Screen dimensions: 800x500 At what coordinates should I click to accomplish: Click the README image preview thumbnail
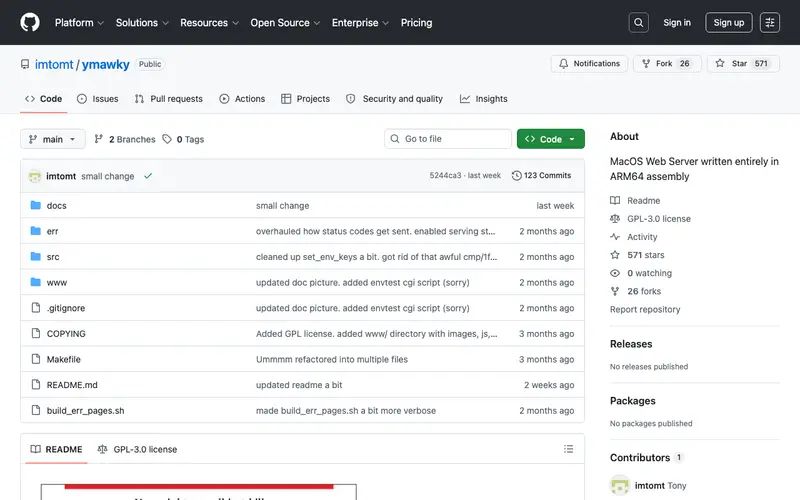point(198,492)
